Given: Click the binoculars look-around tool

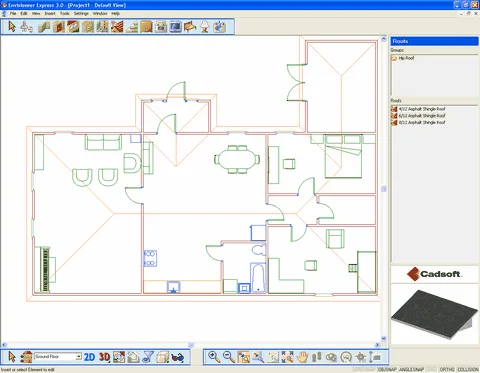Looking at the screenshot, I should point(331,357).
